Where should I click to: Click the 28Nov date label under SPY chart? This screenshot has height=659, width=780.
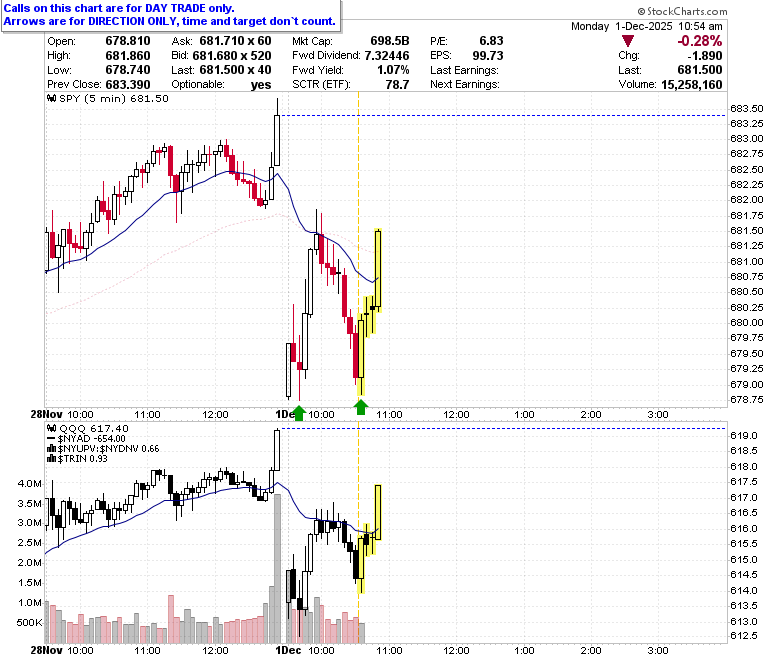point(47,414)
